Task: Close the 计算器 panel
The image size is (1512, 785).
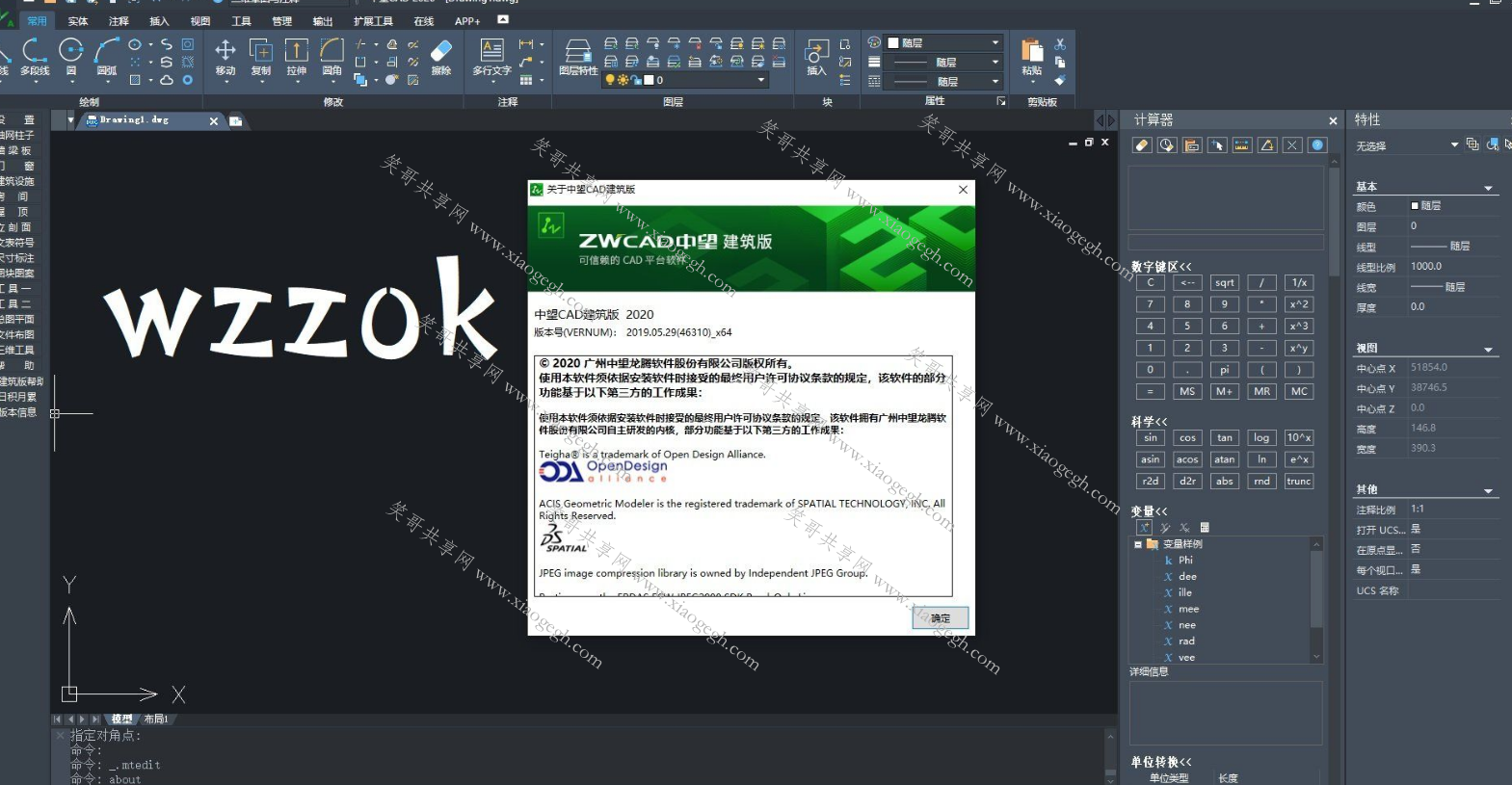Action: [x=1333, y=120]
